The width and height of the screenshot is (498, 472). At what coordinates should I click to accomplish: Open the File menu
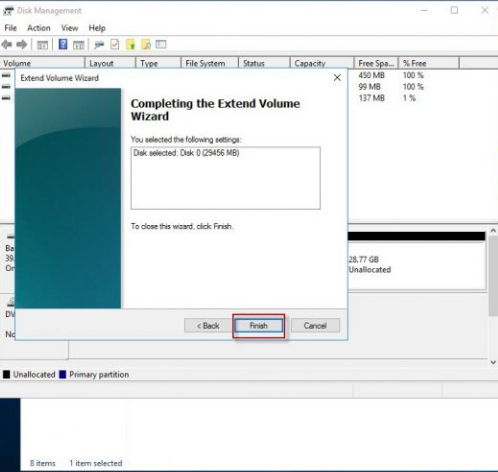10,28
